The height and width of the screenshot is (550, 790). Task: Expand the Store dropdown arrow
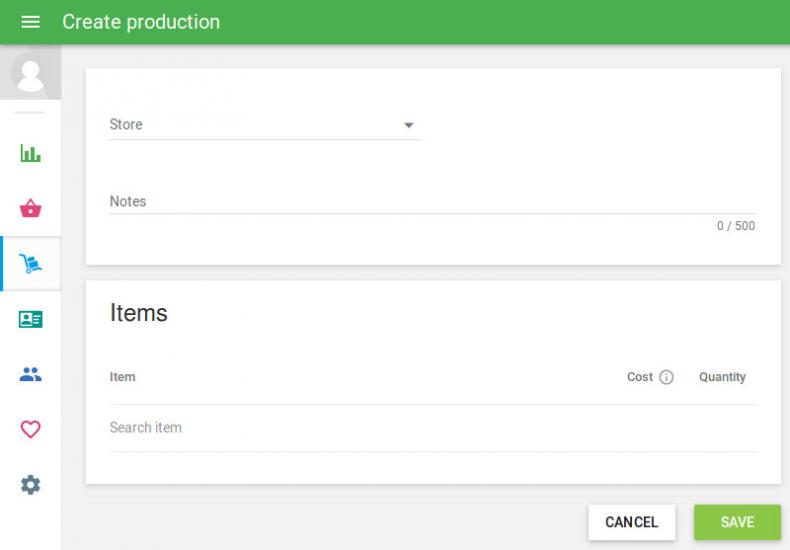coord(408,125)
